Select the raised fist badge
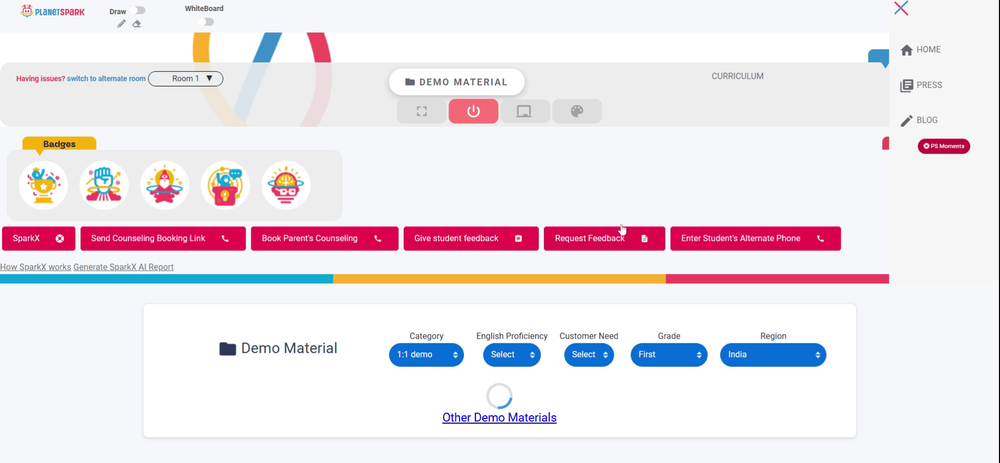Viewport: 1000px width, 463px height. pyautogui.click(x=104, y=185)
